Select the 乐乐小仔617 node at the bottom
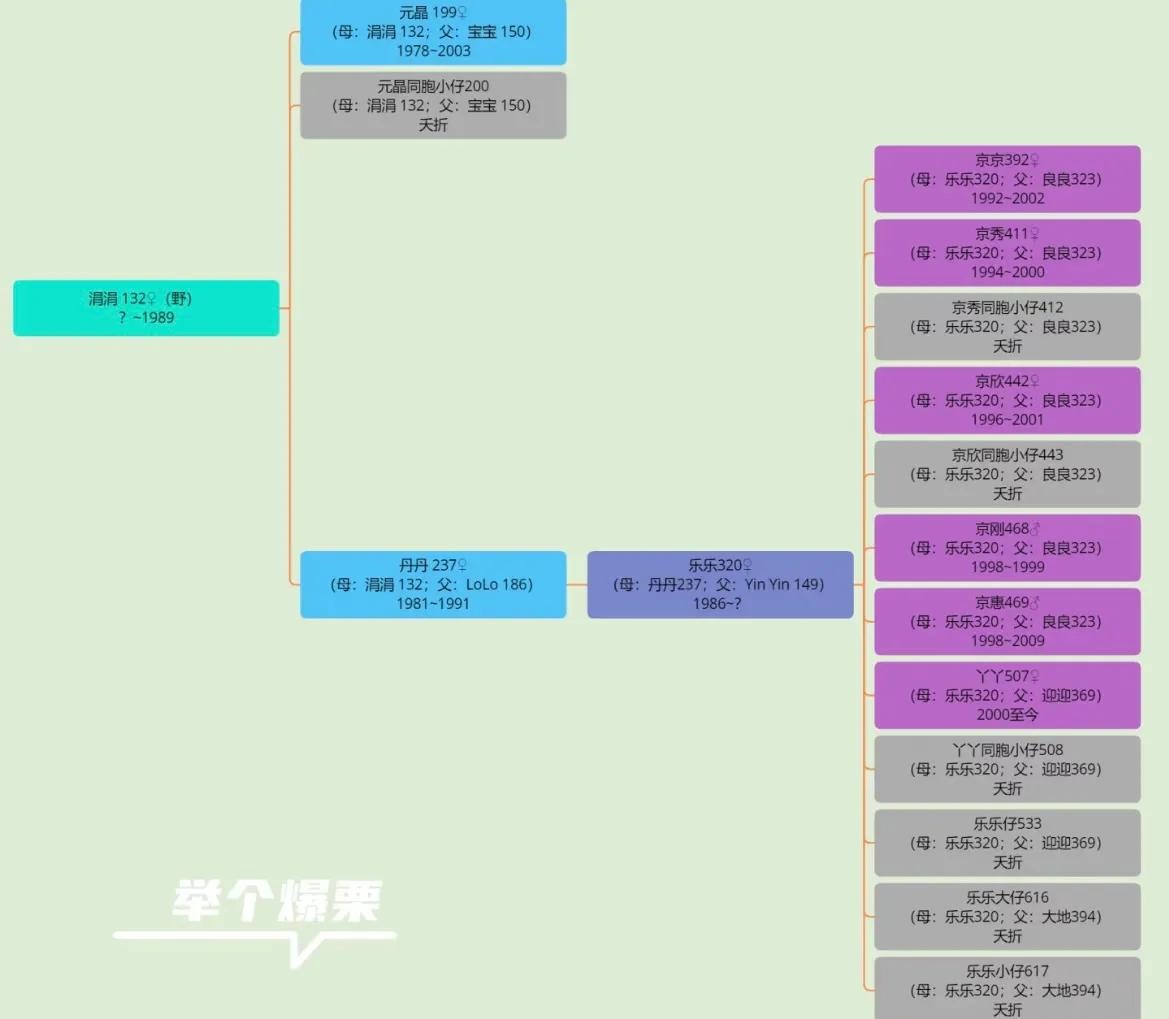Viewport: 1169px width, 1019px height. pyautogui.click(x=1007, y=988)
